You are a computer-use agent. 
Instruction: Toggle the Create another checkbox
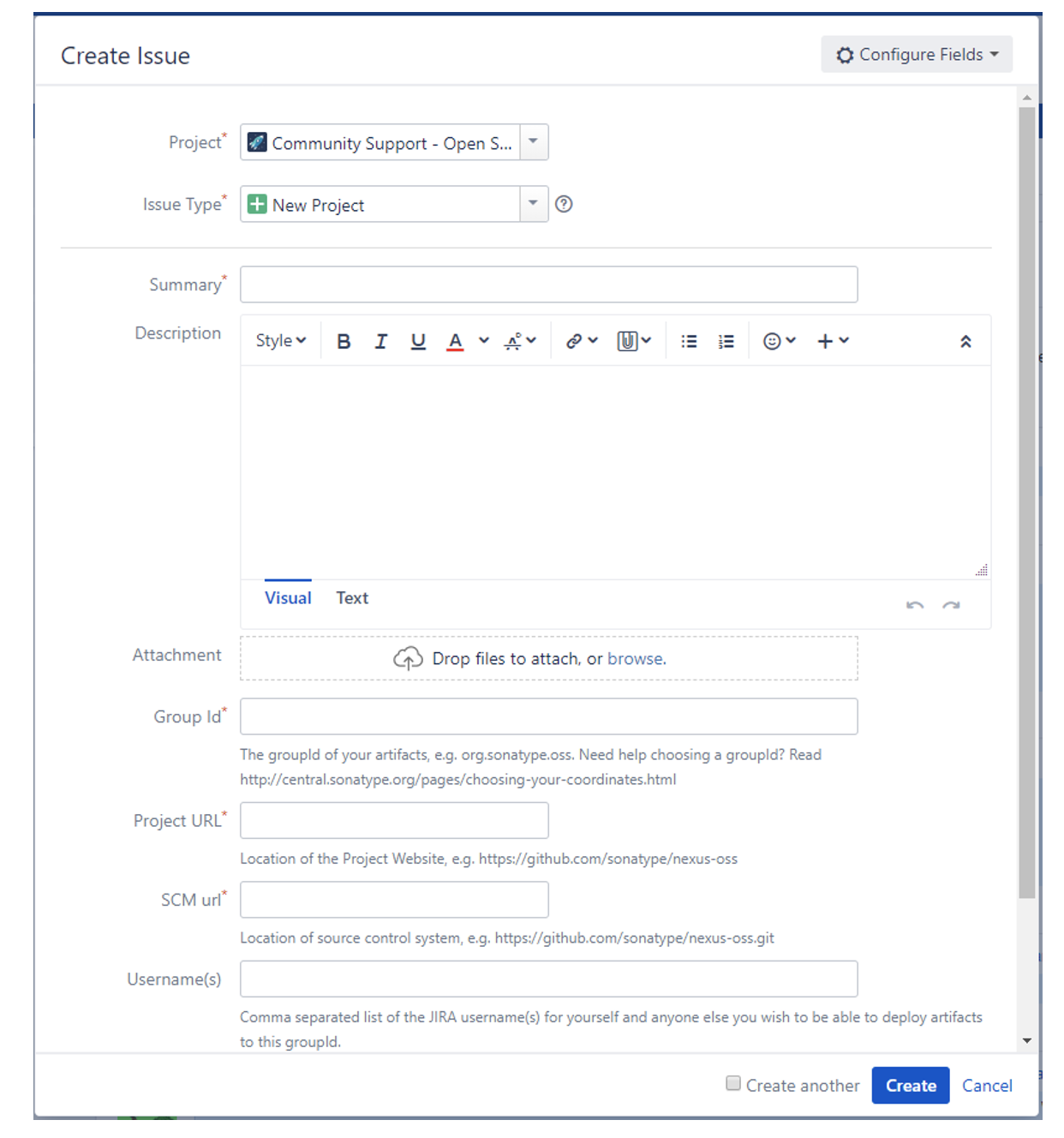coord(733,1083)
